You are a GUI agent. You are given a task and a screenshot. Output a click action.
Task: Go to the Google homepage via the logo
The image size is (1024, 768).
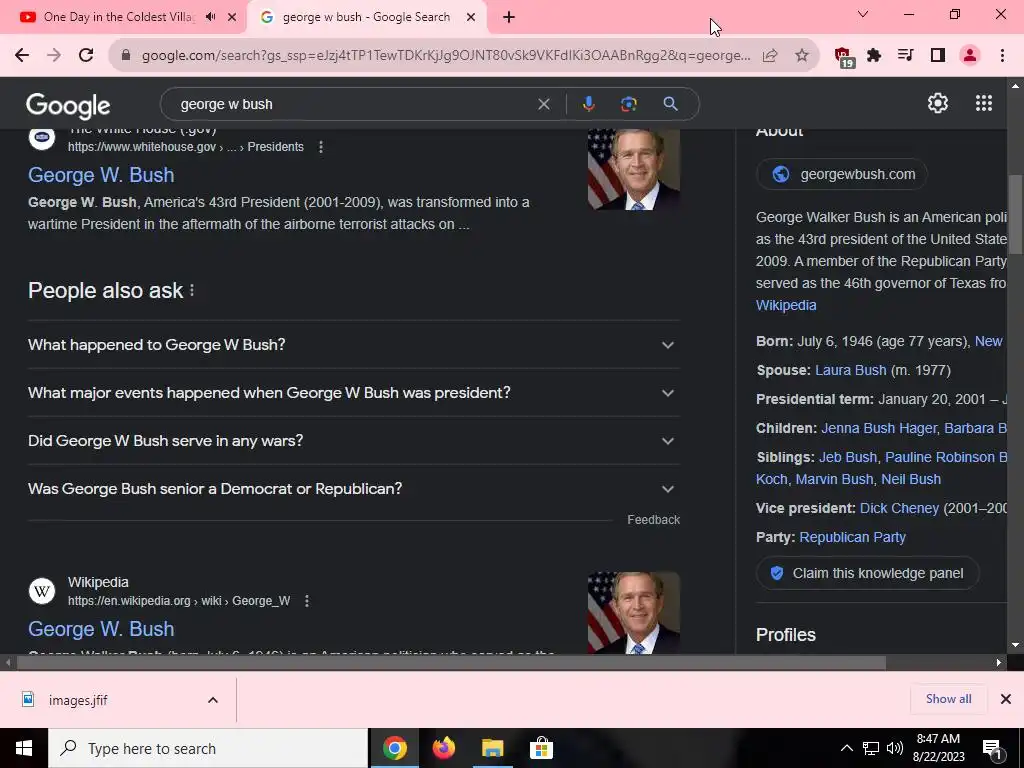68,105
